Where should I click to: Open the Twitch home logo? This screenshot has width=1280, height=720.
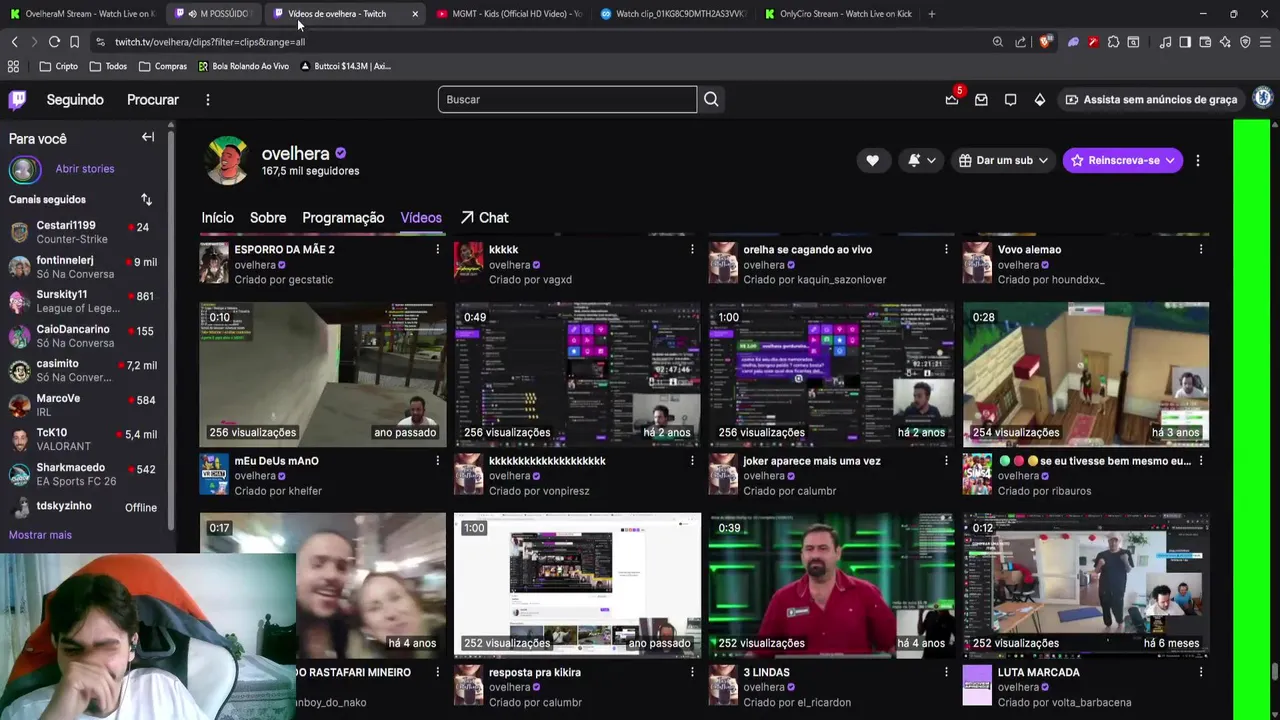tap(17, 99)
